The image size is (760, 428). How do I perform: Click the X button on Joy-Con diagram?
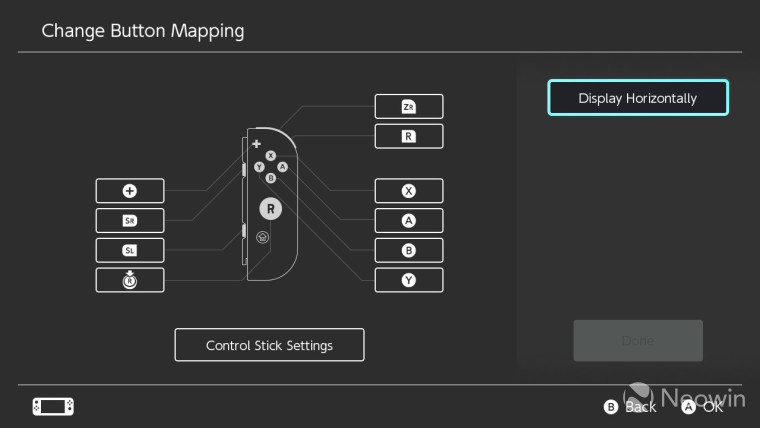270,155
